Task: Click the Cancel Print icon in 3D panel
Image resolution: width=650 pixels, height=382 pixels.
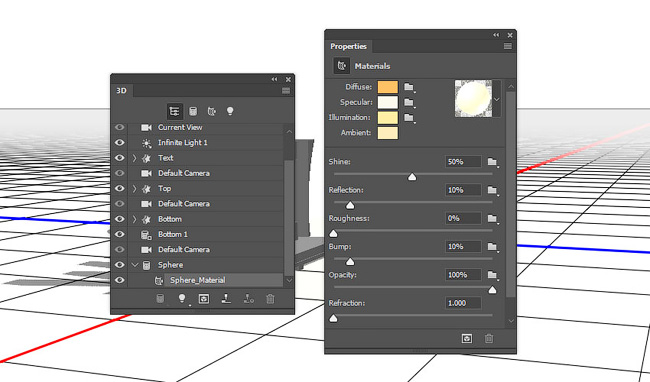Action: click(x=249, y=298)
